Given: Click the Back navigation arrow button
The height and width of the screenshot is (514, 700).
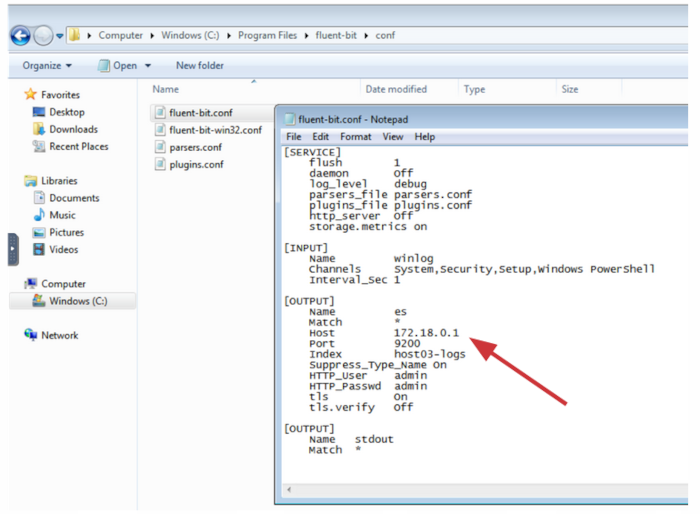Looking at the screenshot, I should [20, 36].
